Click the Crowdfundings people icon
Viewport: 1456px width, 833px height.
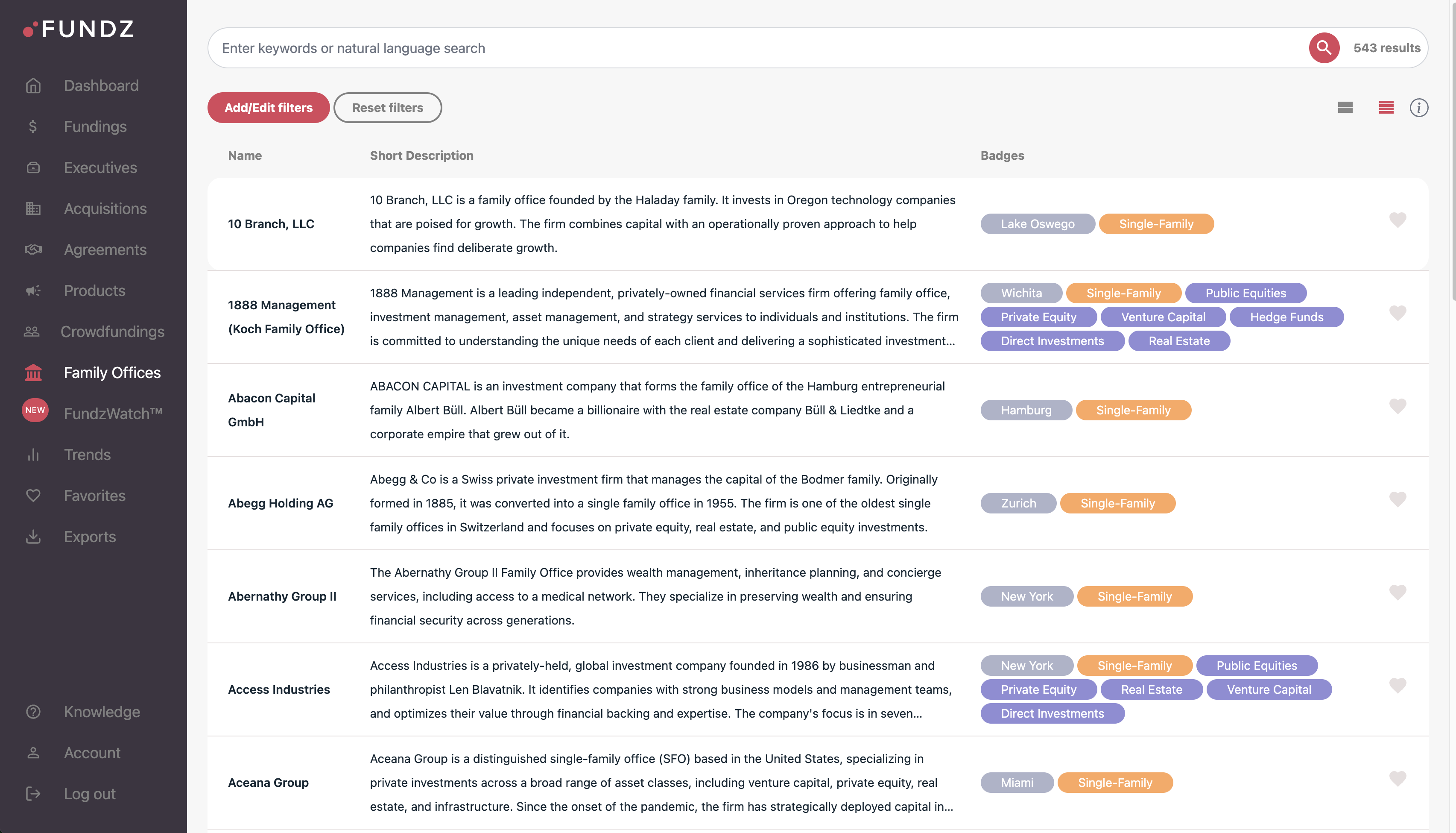coord(32,332)
